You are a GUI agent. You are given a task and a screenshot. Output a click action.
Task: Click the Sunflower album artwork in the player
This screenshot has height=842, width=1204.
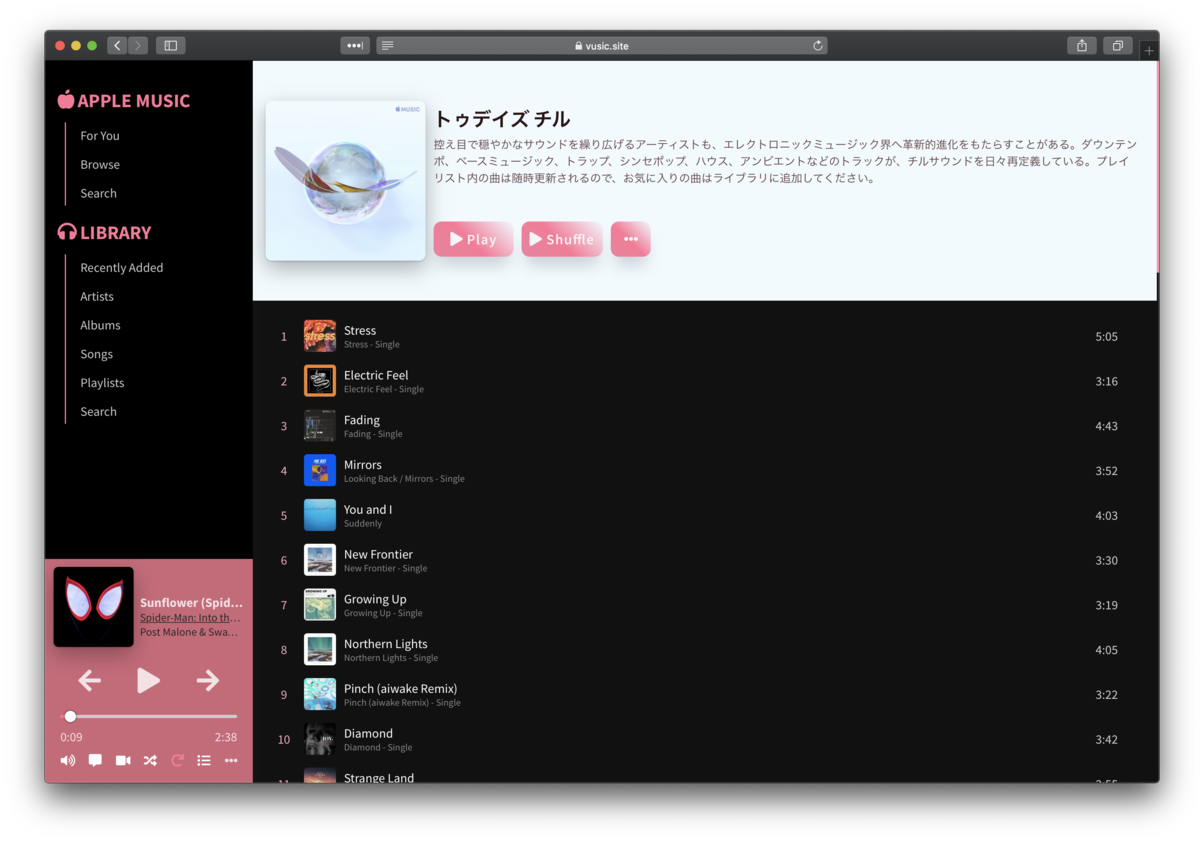tap(93, 607)
